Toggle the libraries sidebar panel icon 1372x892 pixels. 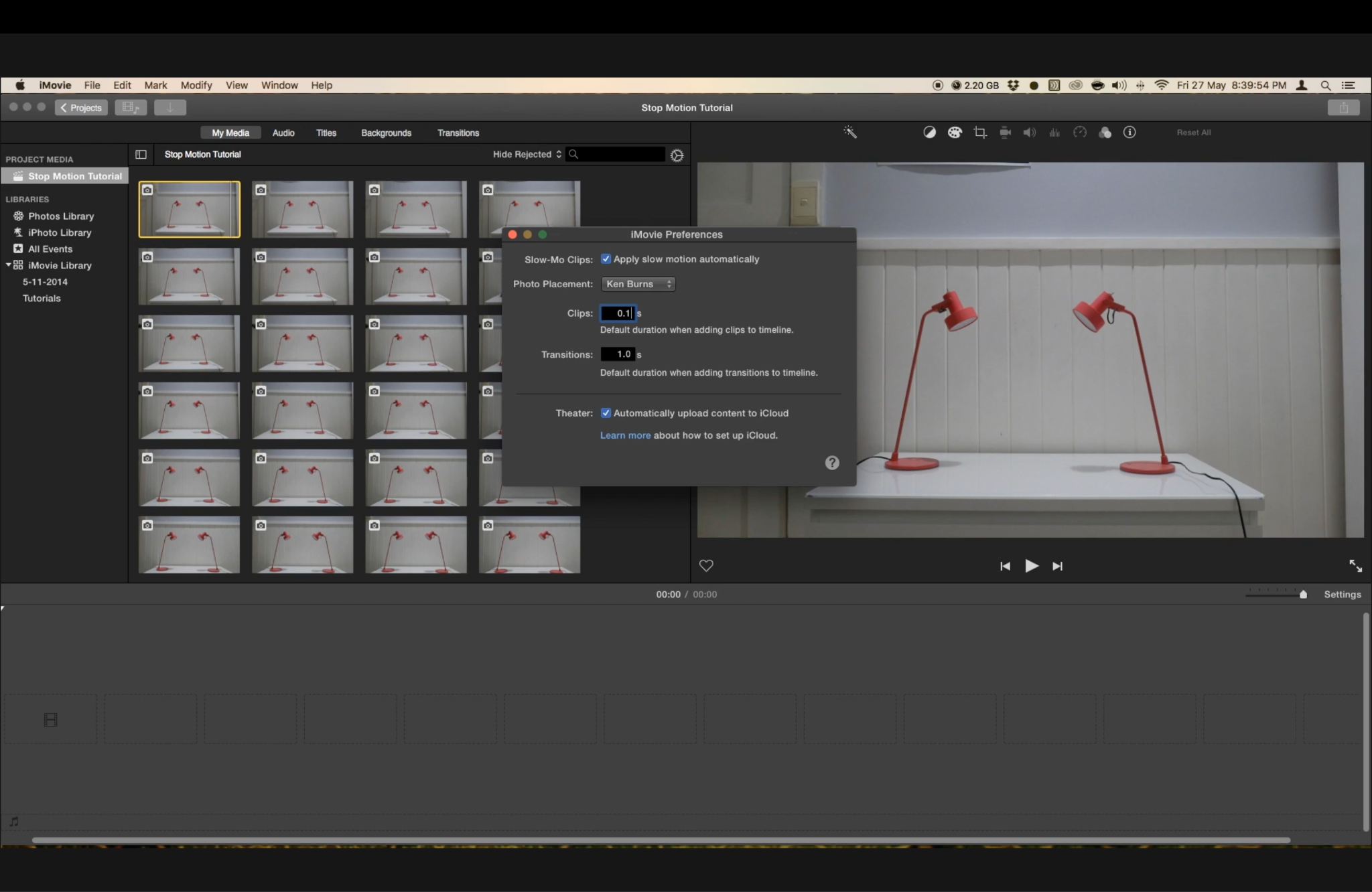coord(141,154)
